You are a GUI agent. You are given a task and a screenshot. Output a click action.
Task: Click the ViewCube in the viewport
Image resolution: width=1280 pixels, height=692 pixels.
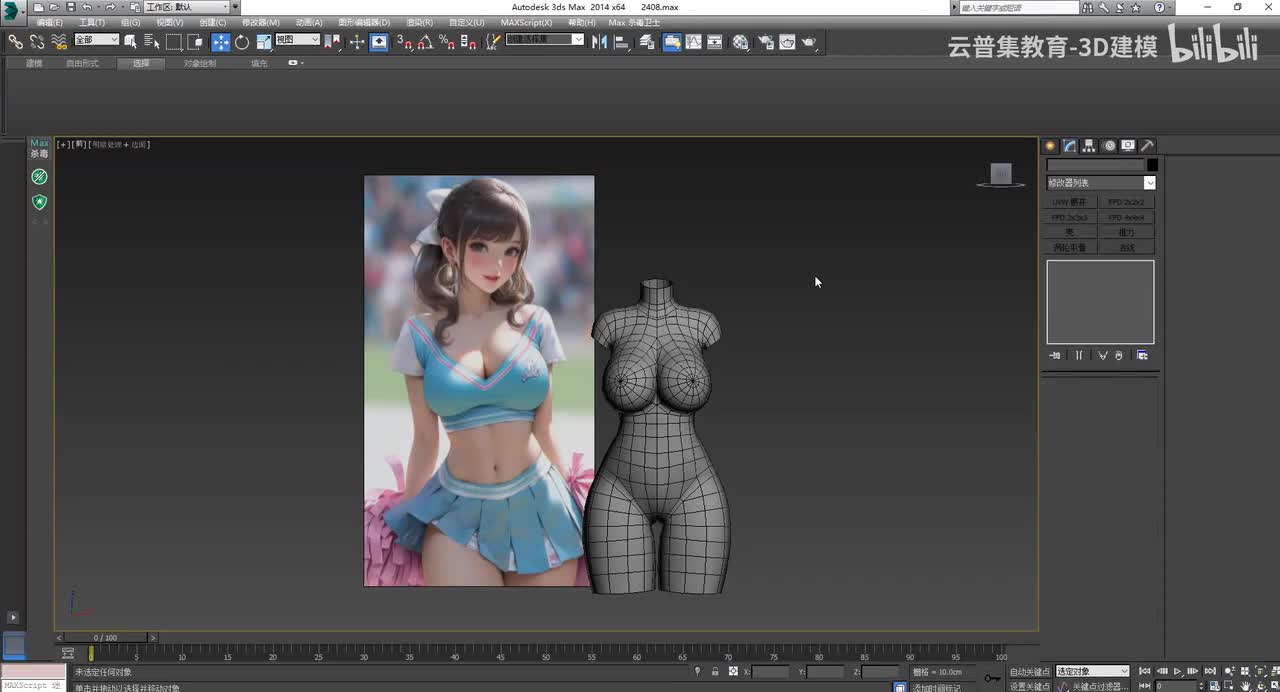click(x=1001, y=175)
